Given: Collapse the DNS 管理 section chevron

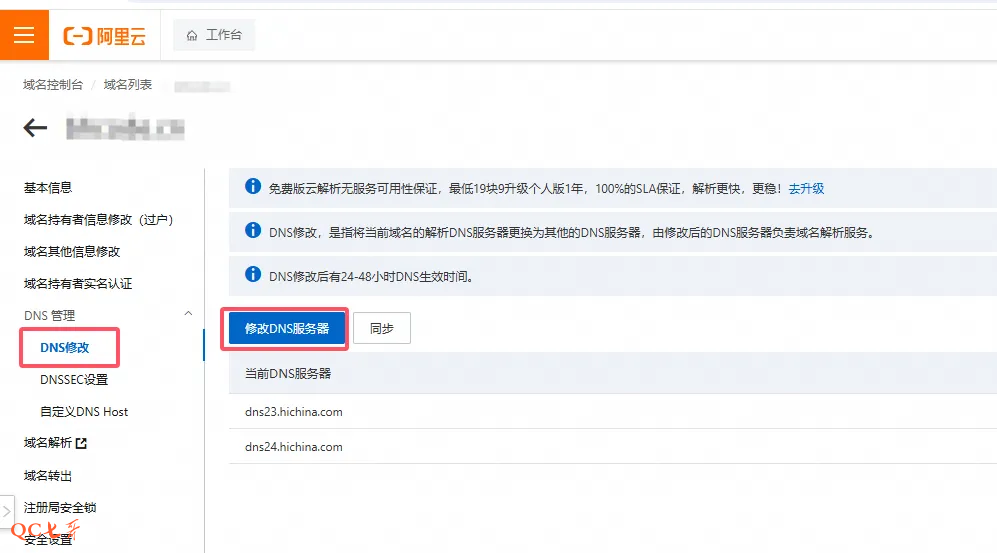Looking at the screenshot, I should click(189, 315).
